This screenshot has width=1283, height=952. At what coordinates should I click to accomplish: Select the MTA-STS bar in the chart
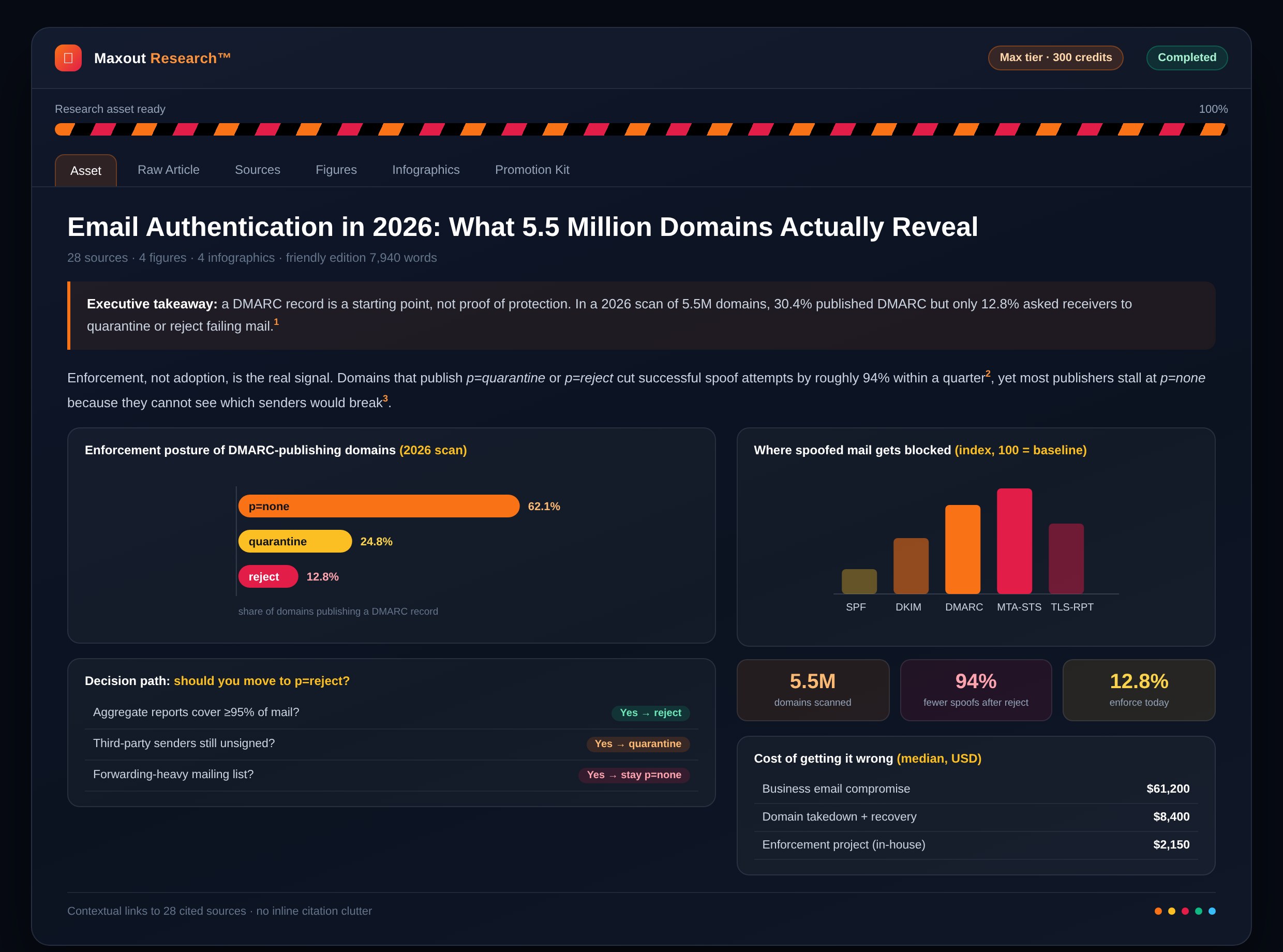coord(1015,541)
